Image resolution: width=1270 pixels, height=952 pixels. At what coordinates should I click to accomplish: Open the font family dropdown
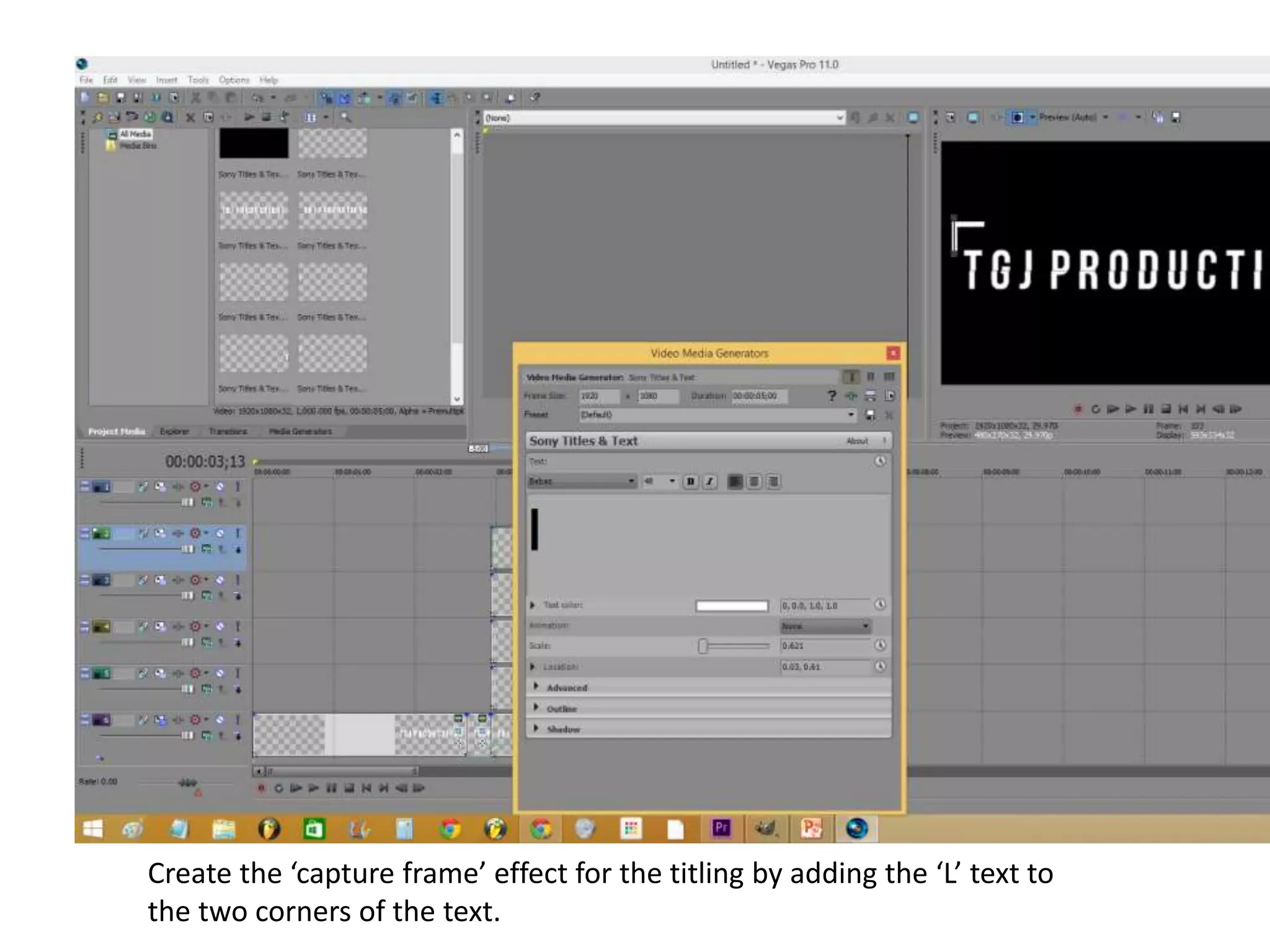[x=582, y=482]
